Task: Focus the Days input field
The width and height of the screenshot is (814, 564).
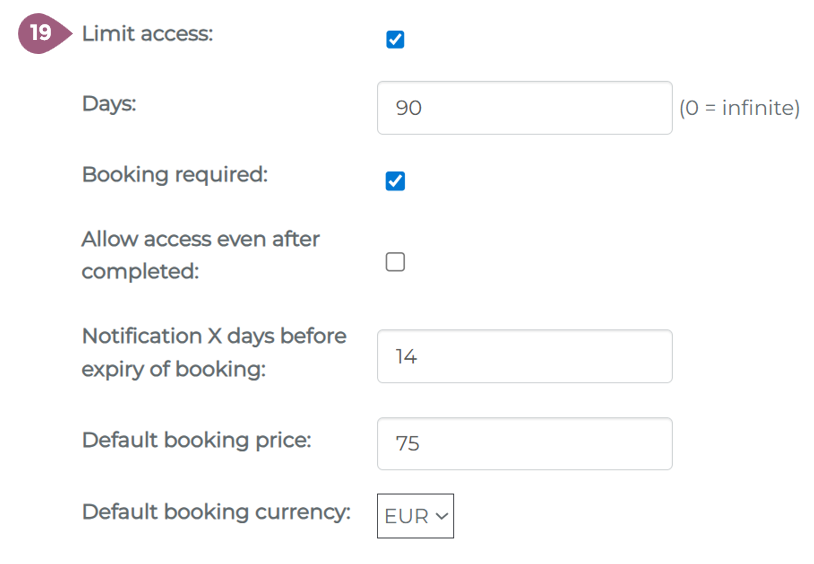Action: [x=524, y=108]
